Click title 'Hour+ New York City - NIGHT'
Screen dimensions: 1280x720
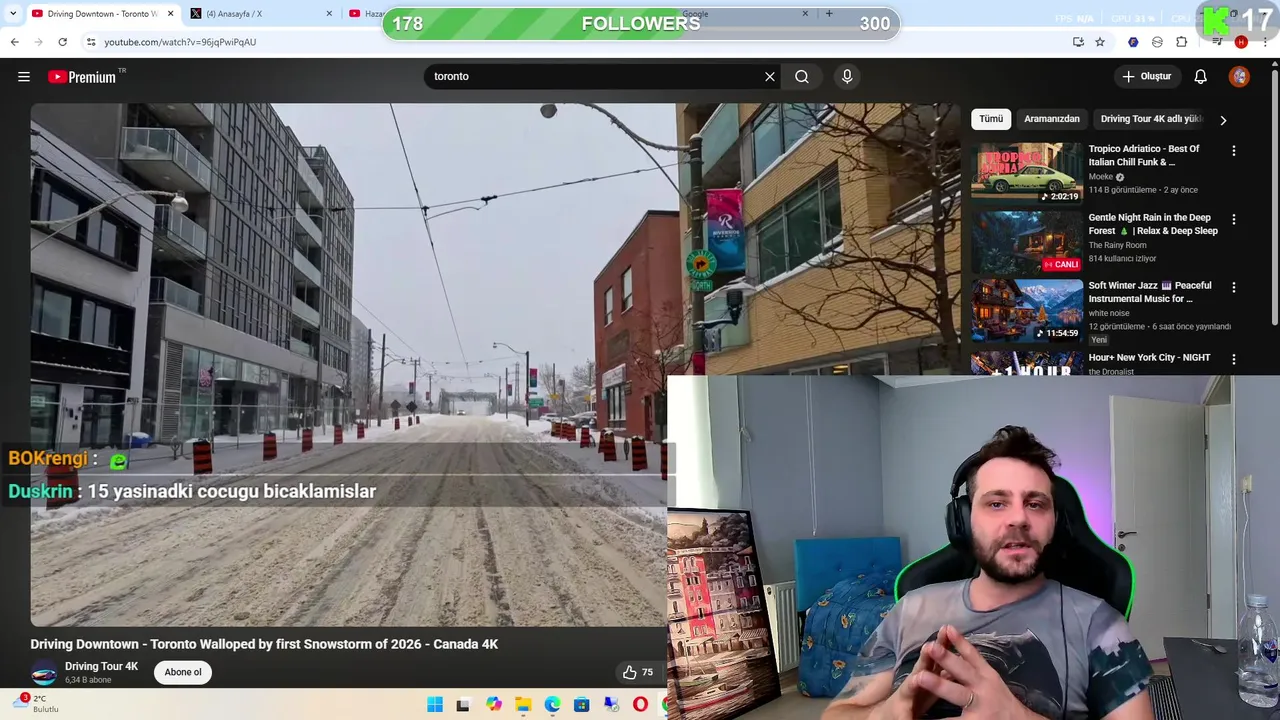click(x=1149, y=358)
